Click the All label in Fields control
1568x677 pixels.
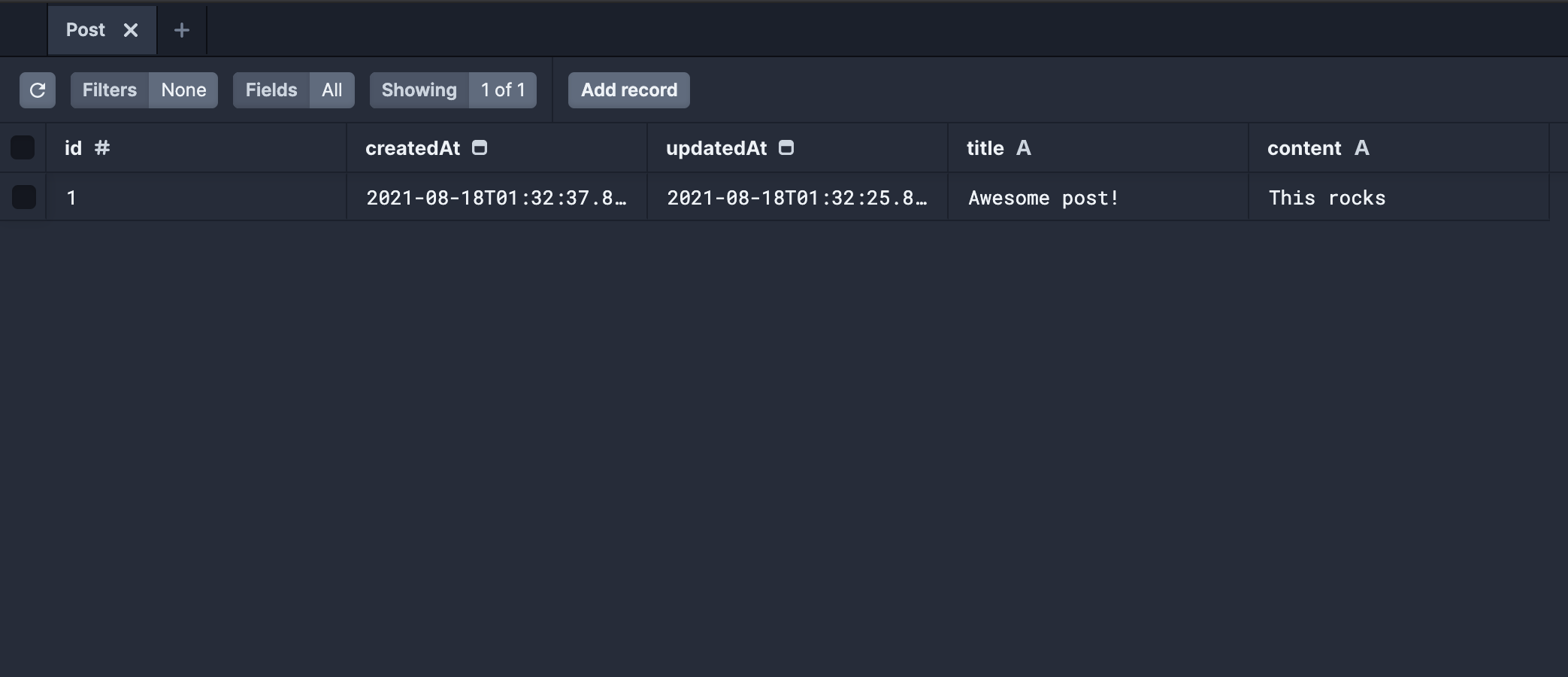coord(331,90)
